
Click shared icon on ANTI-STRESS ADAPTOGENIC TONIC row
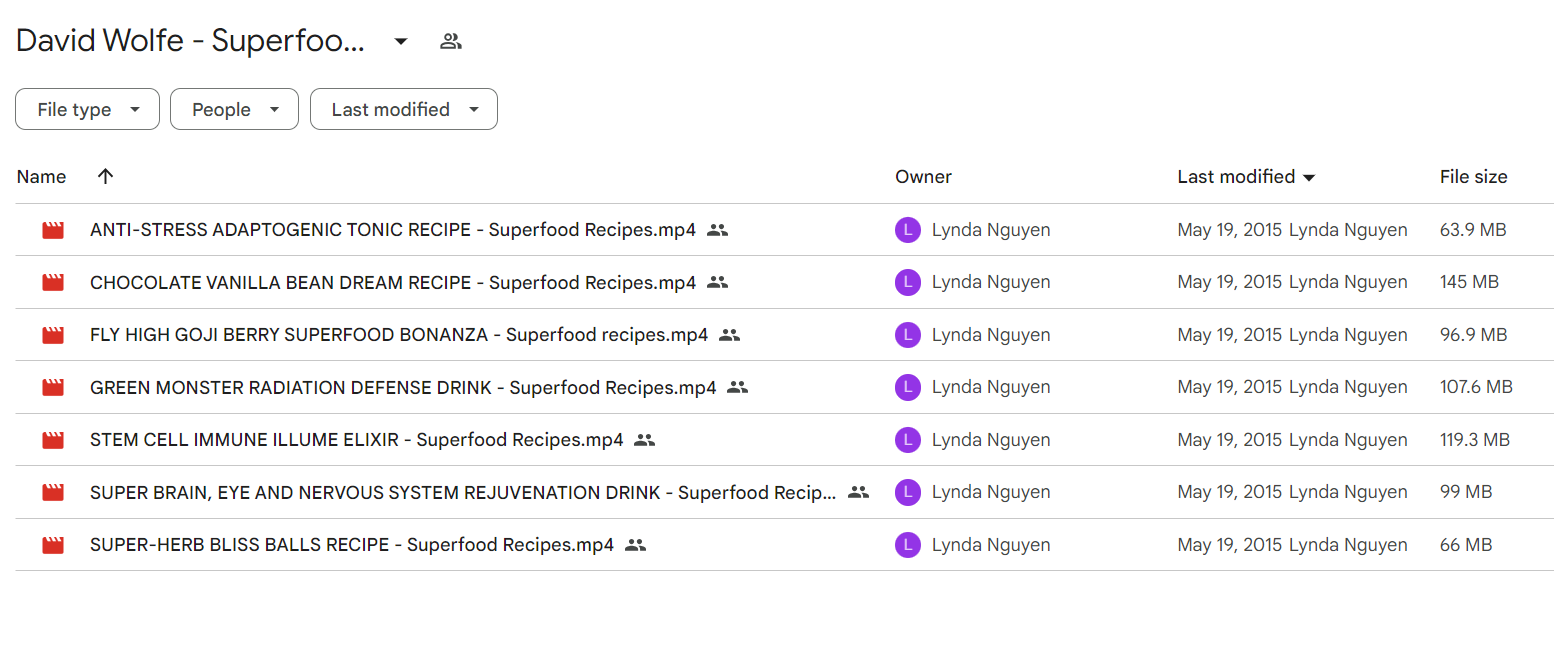point(717,230)
